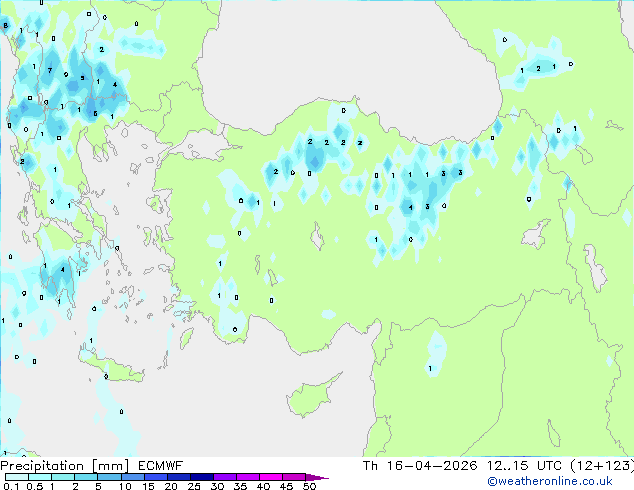Click the '0.5' legend scale label

(x=34, y=486)
